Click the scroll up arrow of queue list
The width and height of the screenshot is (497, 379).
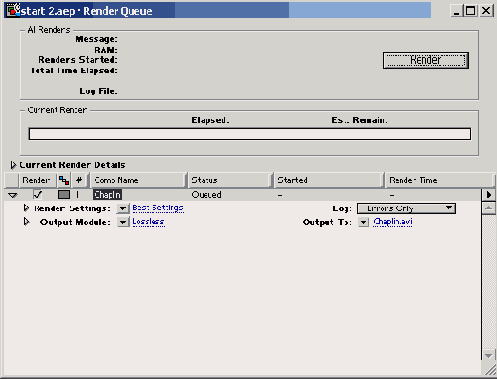pyautogui.click(x=489, y=208)
